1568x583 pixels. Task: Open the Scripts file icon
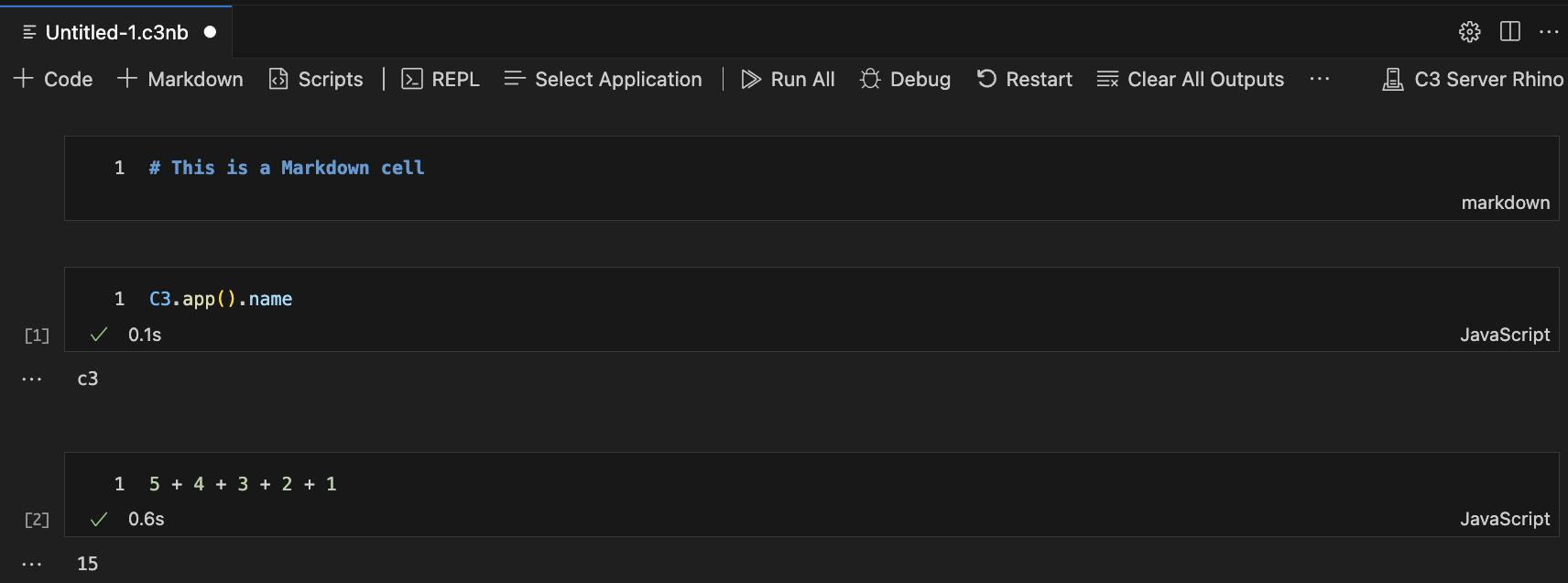click(278, 80)
